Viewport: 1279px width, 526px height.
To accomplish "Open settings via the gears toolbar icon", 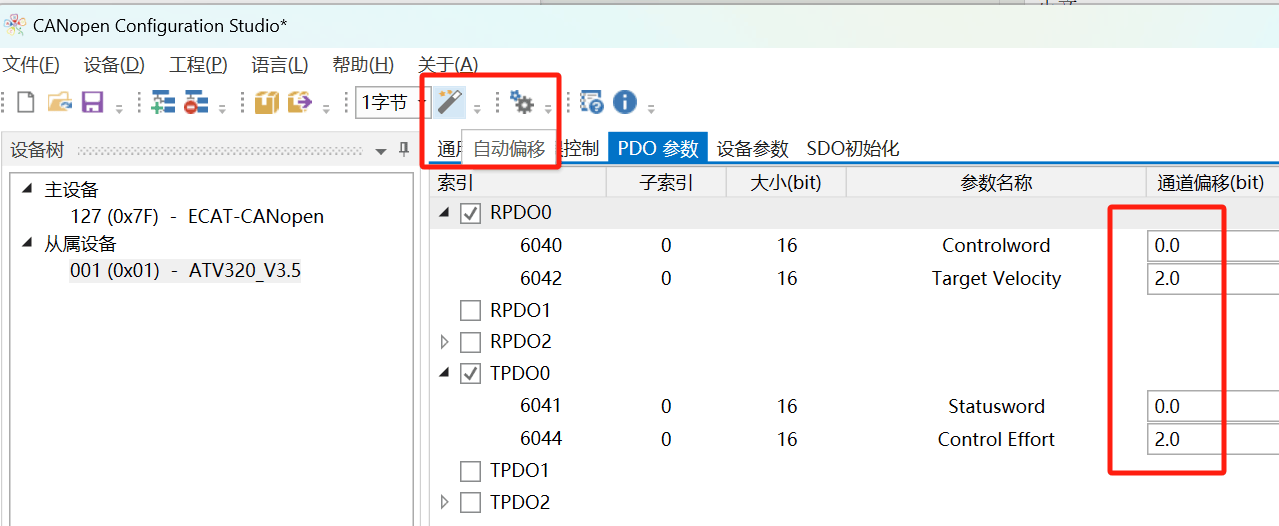I will (522, 102).
